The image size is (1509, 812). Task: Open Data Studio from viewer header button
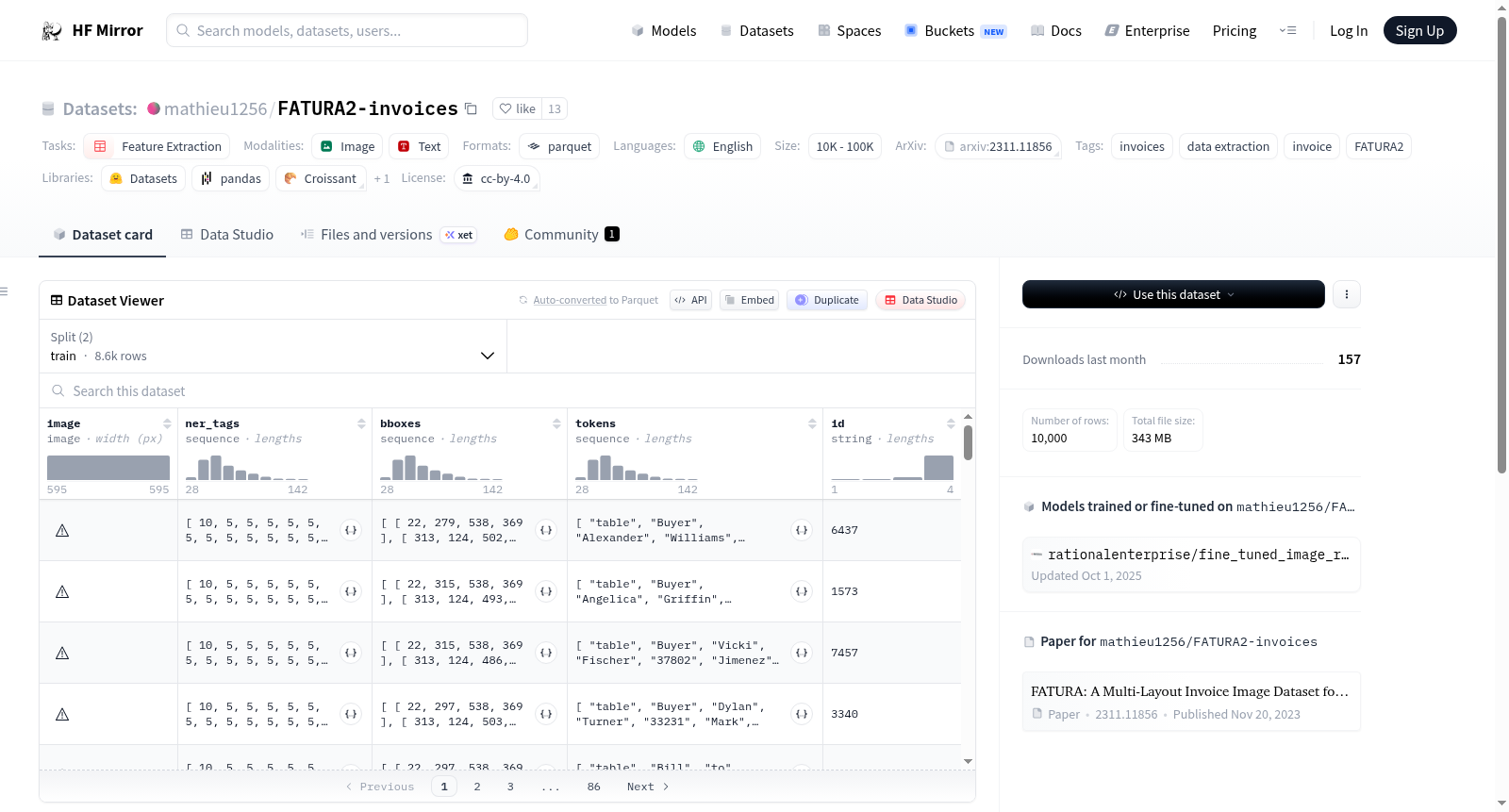coord(920,300)
